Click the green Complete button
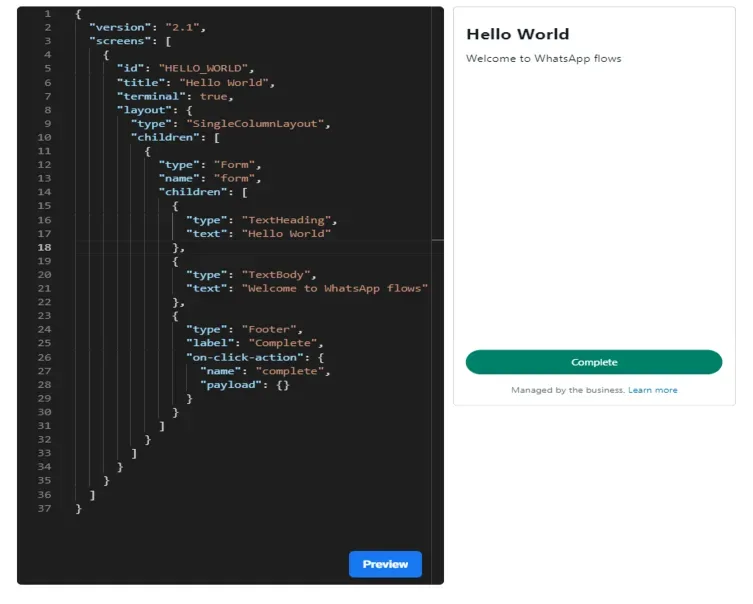The width and height of the screenshot is (753, 604). point(594,362)
